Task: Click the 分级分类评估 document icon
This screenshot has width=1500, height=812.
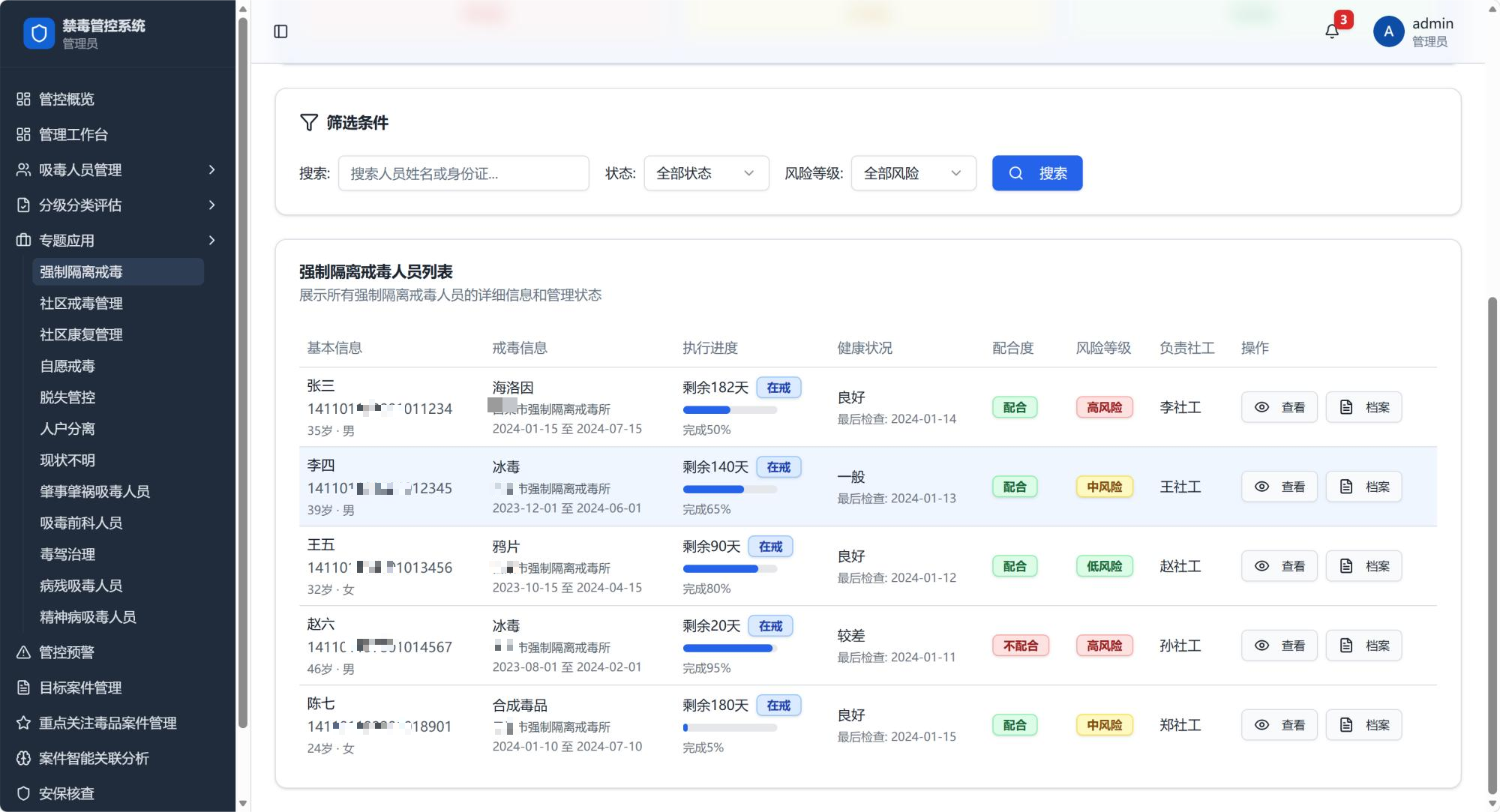Action: (24, 205)
